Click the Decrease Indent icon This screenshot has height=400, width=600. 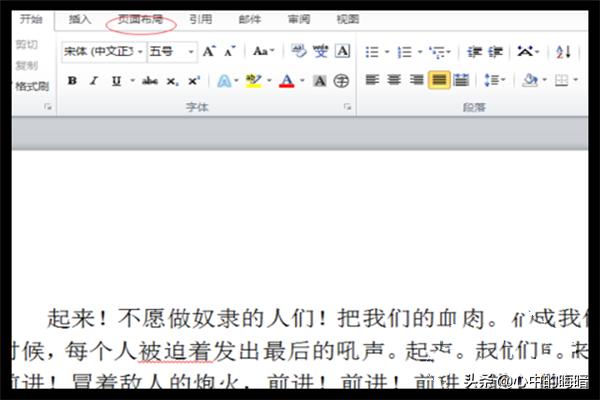[x=474, y=52]
